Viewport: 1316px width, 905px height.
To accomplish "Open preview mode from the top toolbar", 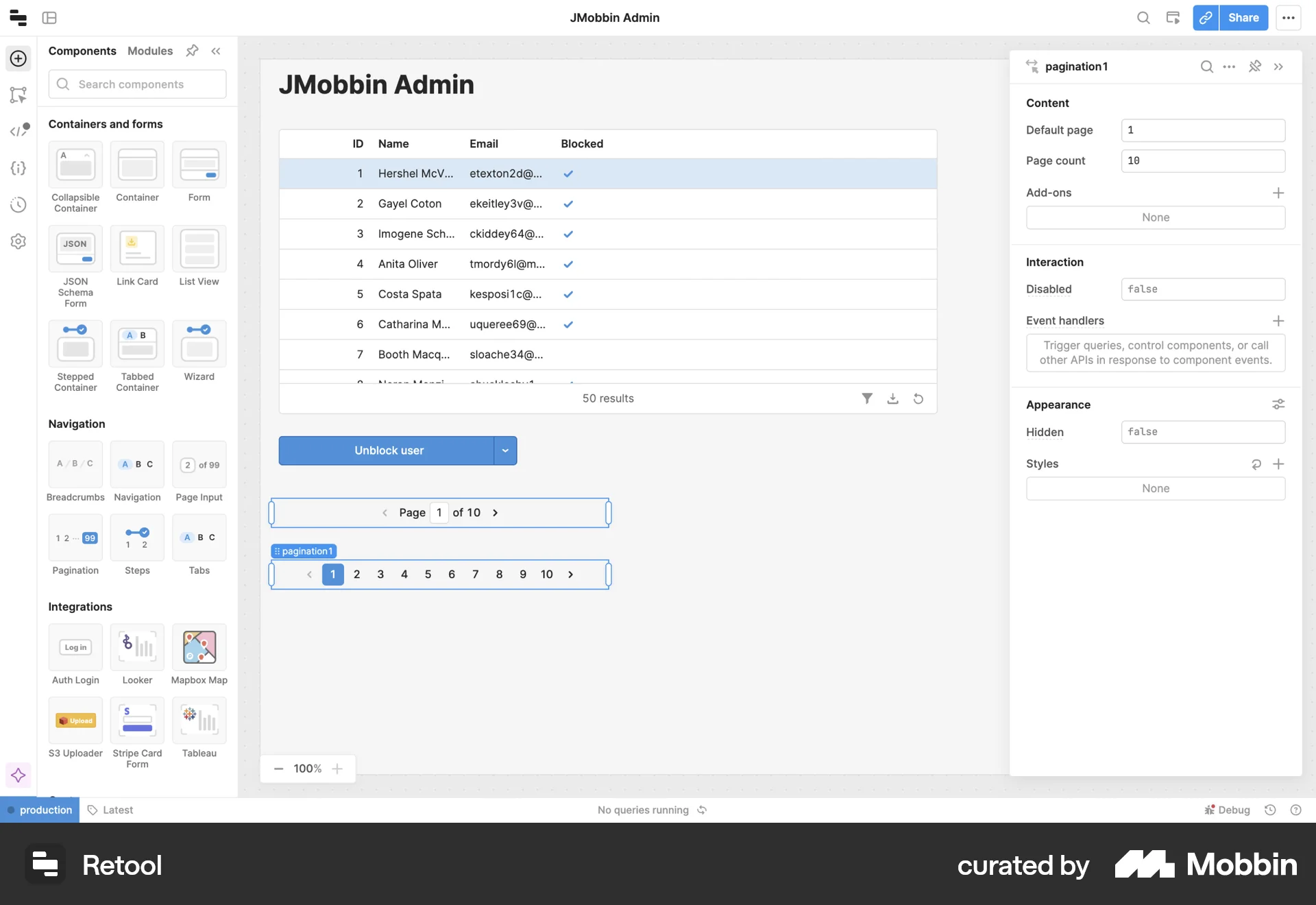I will [x=1172, y=18].
